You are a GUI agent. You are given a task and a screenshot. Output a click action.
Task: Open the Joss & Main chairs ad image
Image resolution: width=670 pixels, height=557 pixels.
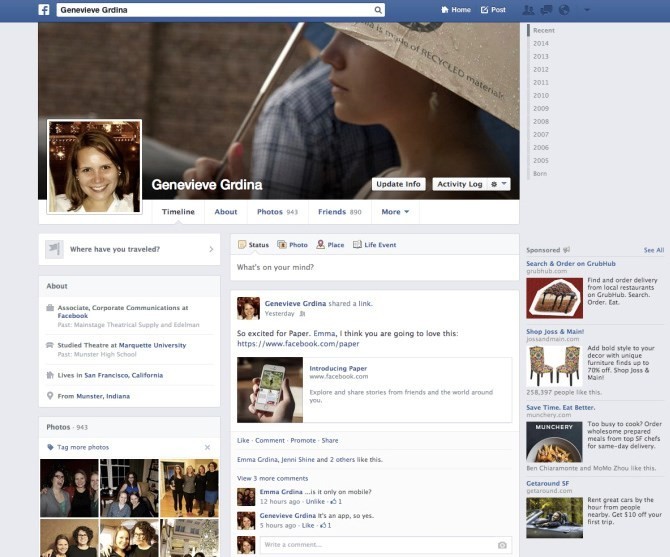point(555,366)
